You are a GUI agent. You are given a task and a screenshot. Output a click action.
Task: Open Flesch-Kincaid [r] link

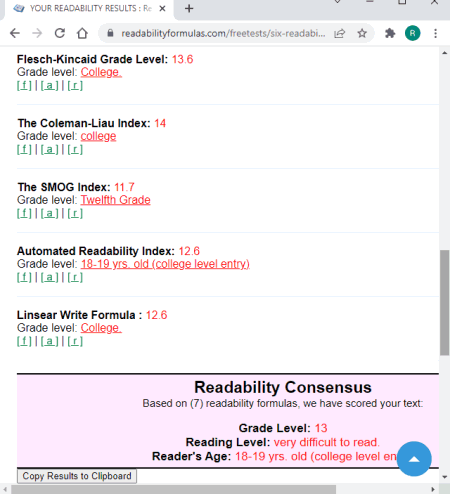click(75, 86)
